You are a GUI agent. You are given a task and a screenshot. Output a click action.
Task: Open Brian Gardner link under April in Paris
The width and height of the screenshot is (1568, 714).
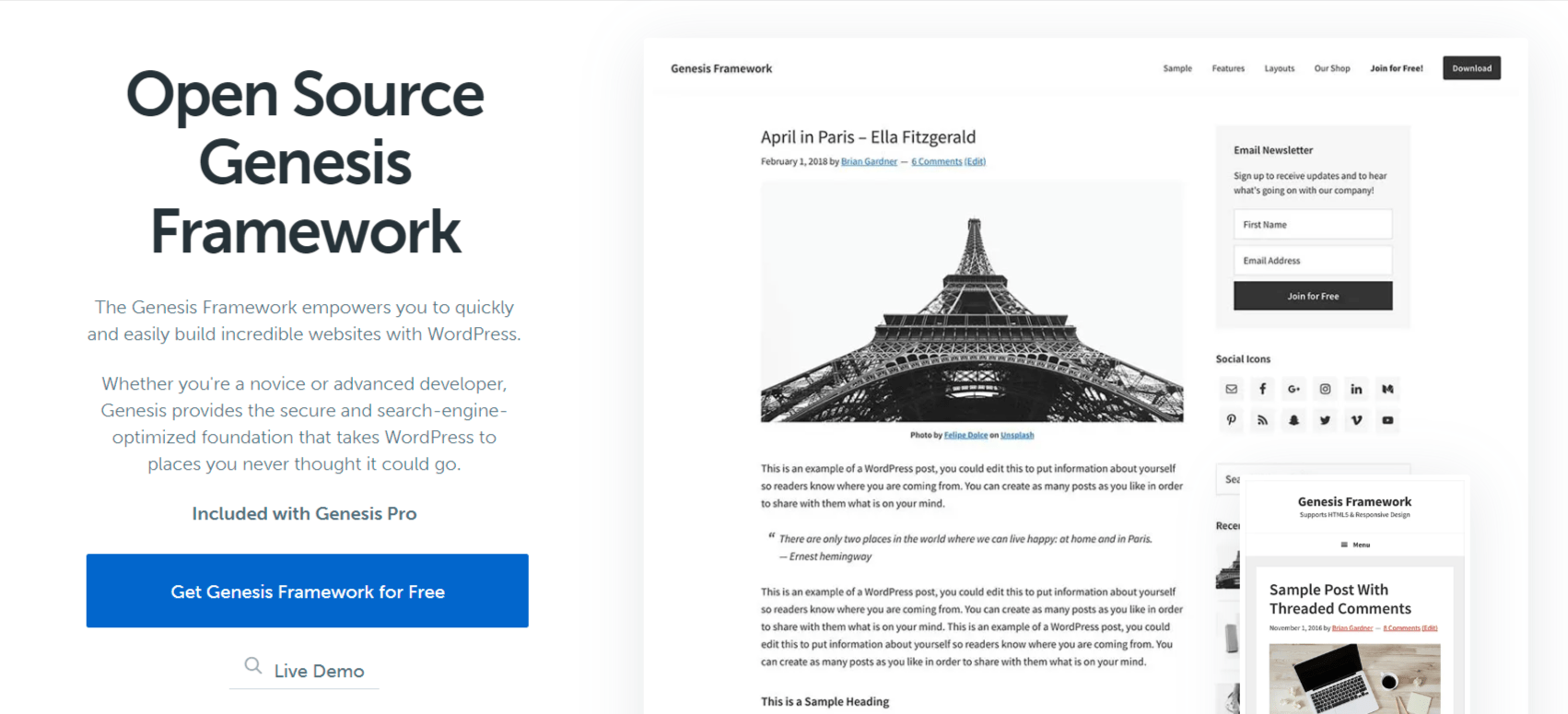click(869, 161)
